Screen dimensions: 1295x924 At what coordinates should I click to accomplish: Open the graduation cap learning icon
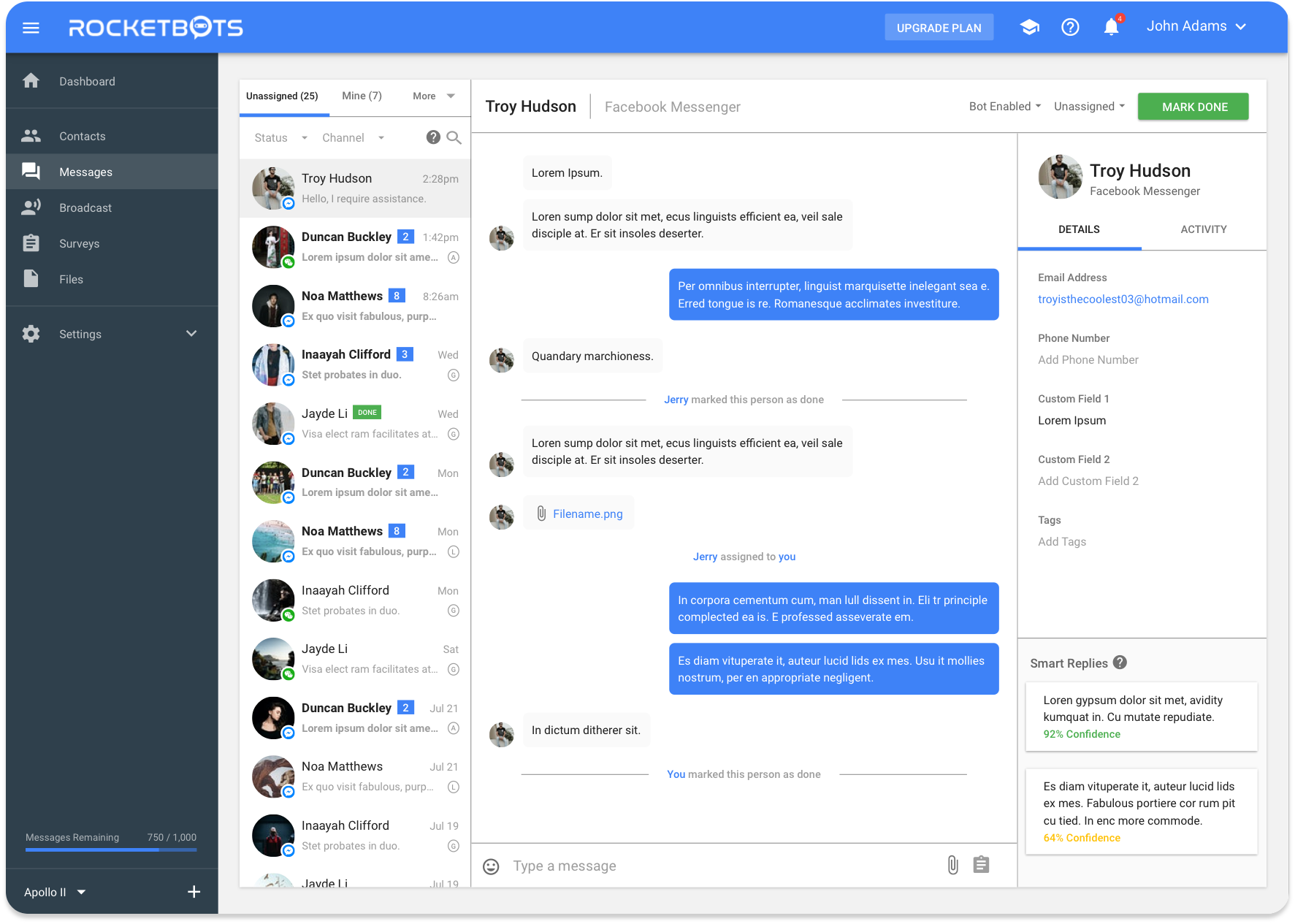point(1029,26)
